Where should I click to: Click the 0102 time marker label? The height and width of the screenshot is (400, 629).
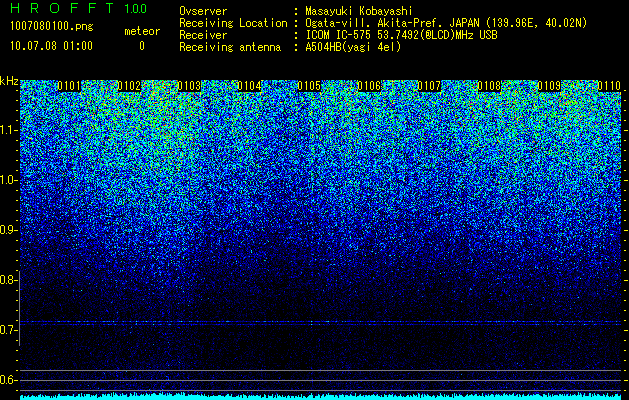click(x=129, y=86)
